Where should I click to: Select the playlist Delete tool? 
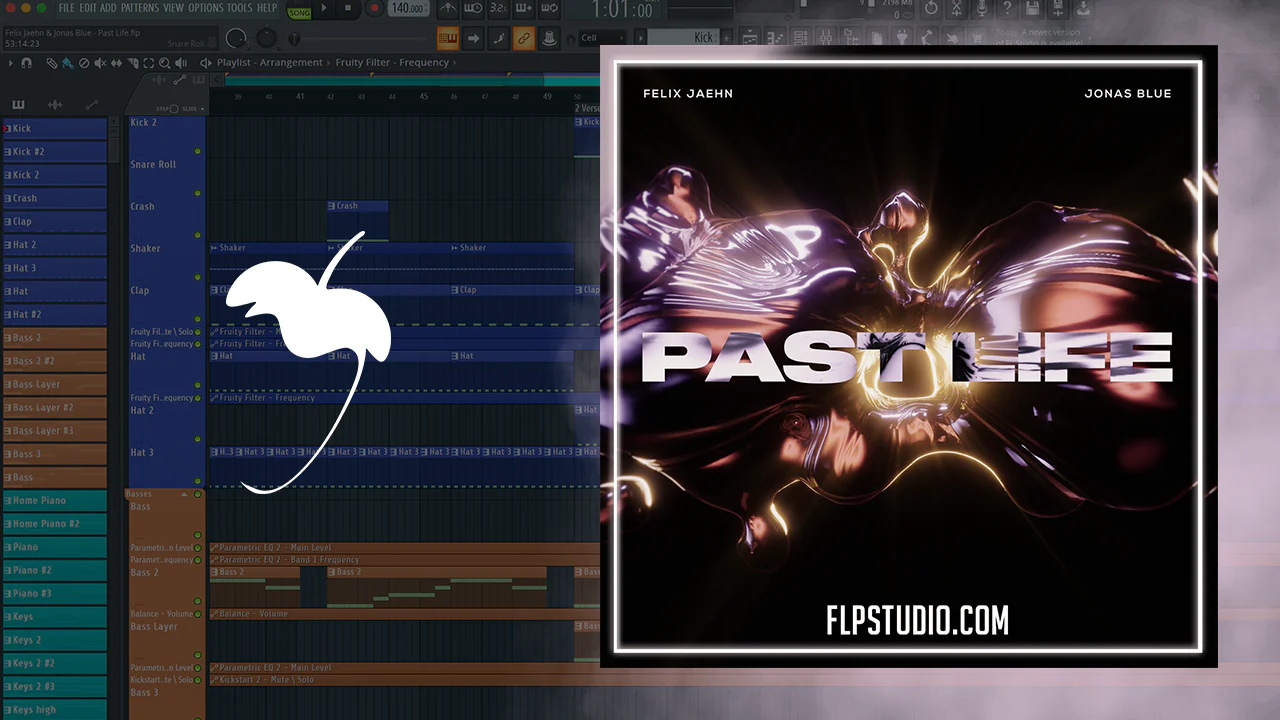[x=84, y=63]
